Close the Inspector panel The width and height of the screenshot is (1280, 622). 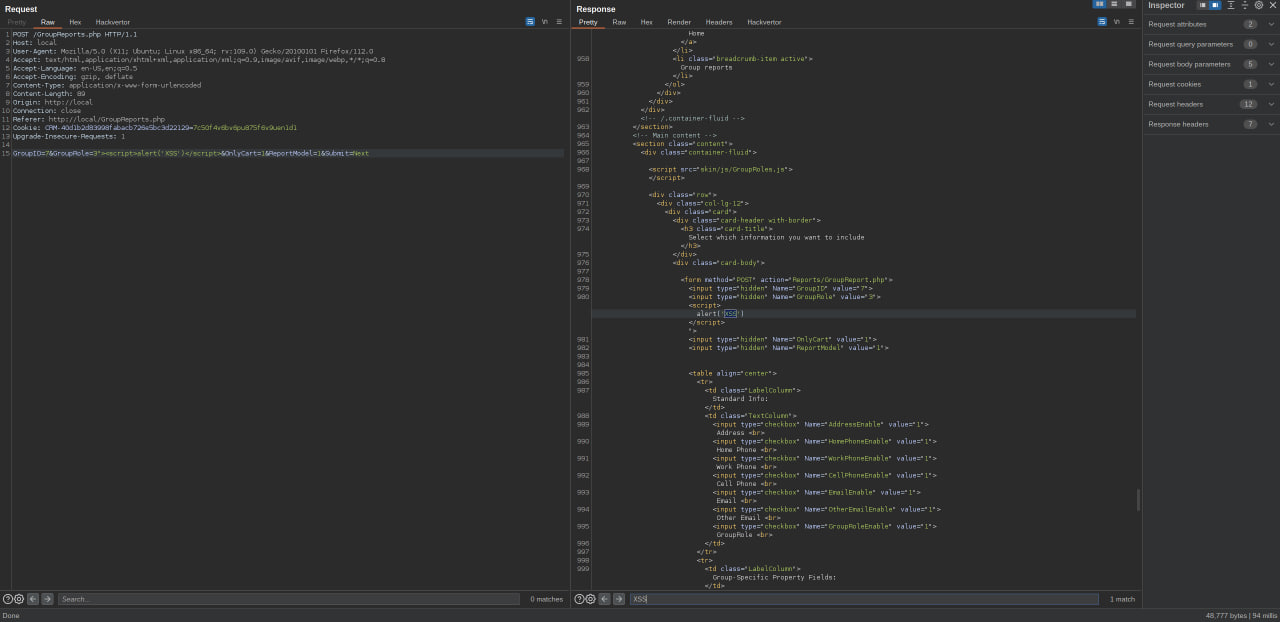[1272, 5]
